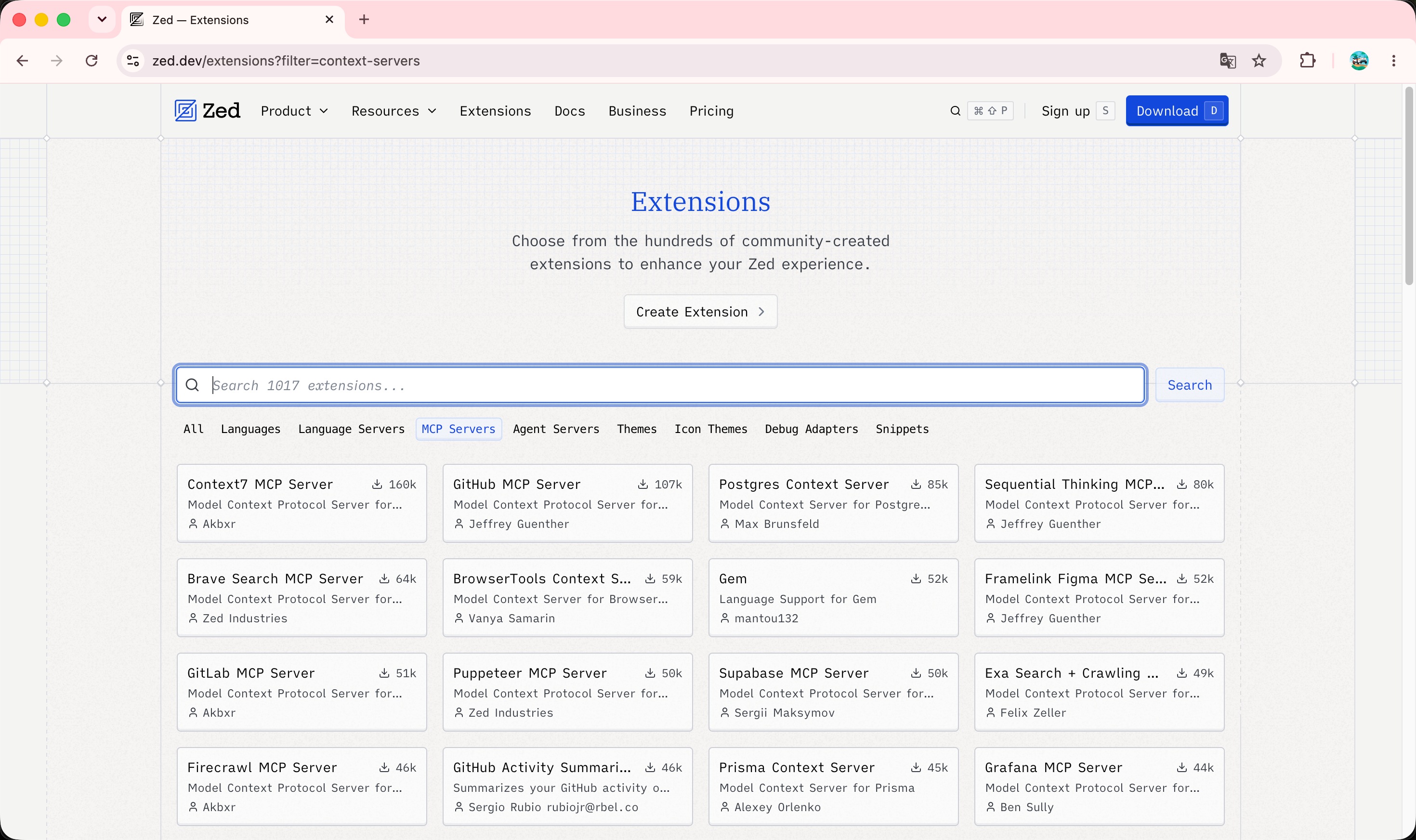Click the blue Download button
Image resolution: width=1416 pixels, height=840 pixels.
pyautogui.click(x=1177, y=111)
